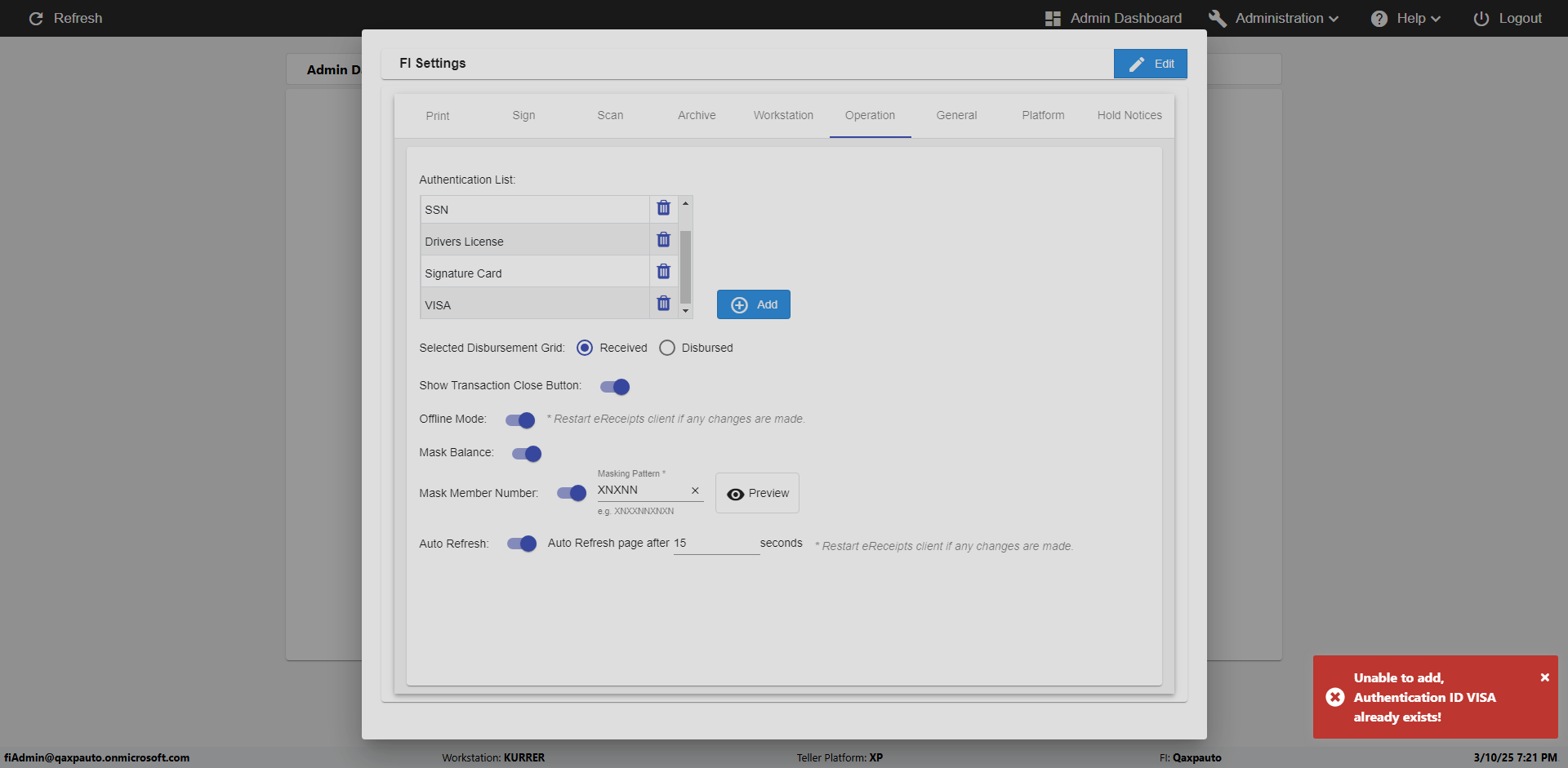Switch to the Scan tab

610,116
